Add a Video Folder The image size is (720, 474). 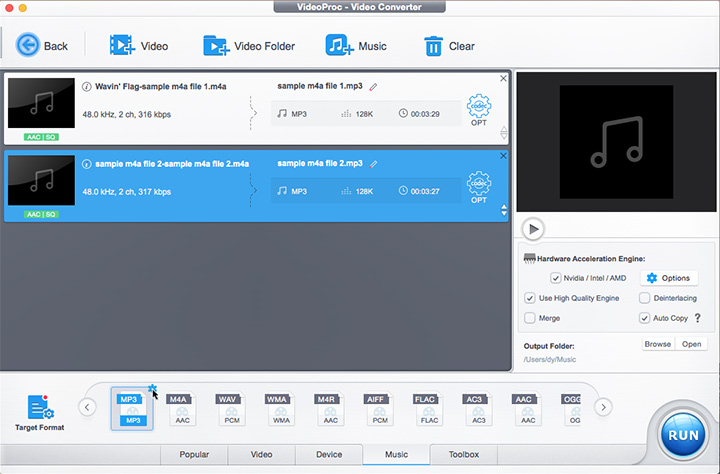point(216,45)
